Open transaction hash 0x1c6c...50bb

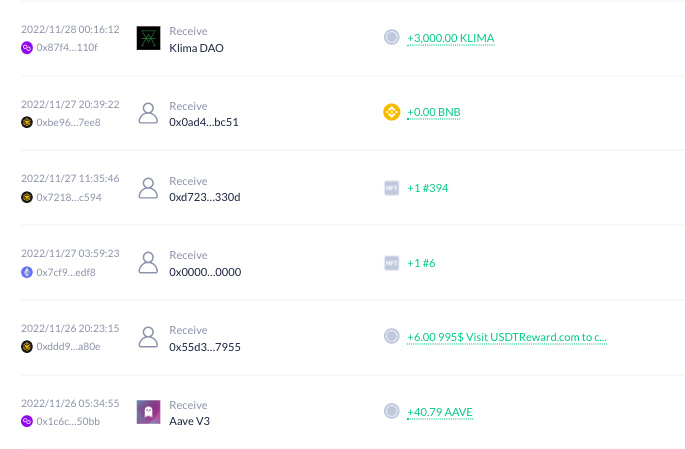(68, 421)
